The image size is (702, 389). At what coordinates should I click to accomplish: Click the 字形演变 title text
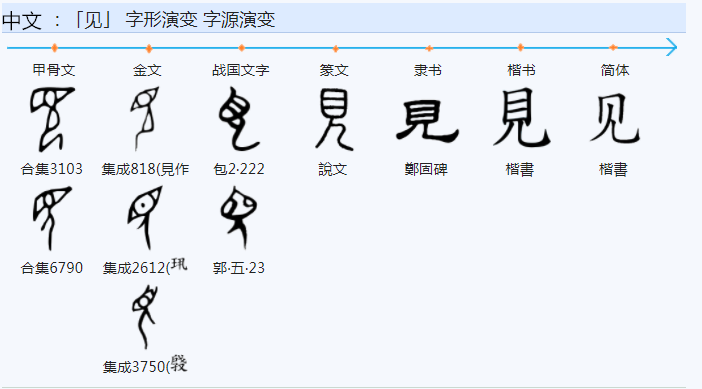[162, 20]
